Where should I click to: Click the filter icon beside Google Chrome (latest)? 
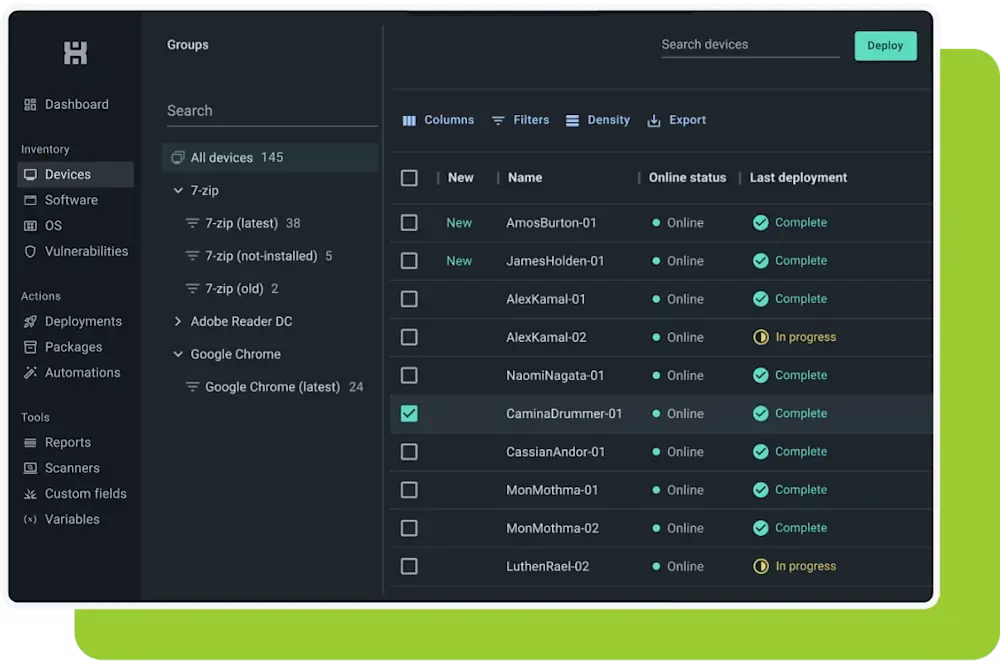tap(192, 387)
